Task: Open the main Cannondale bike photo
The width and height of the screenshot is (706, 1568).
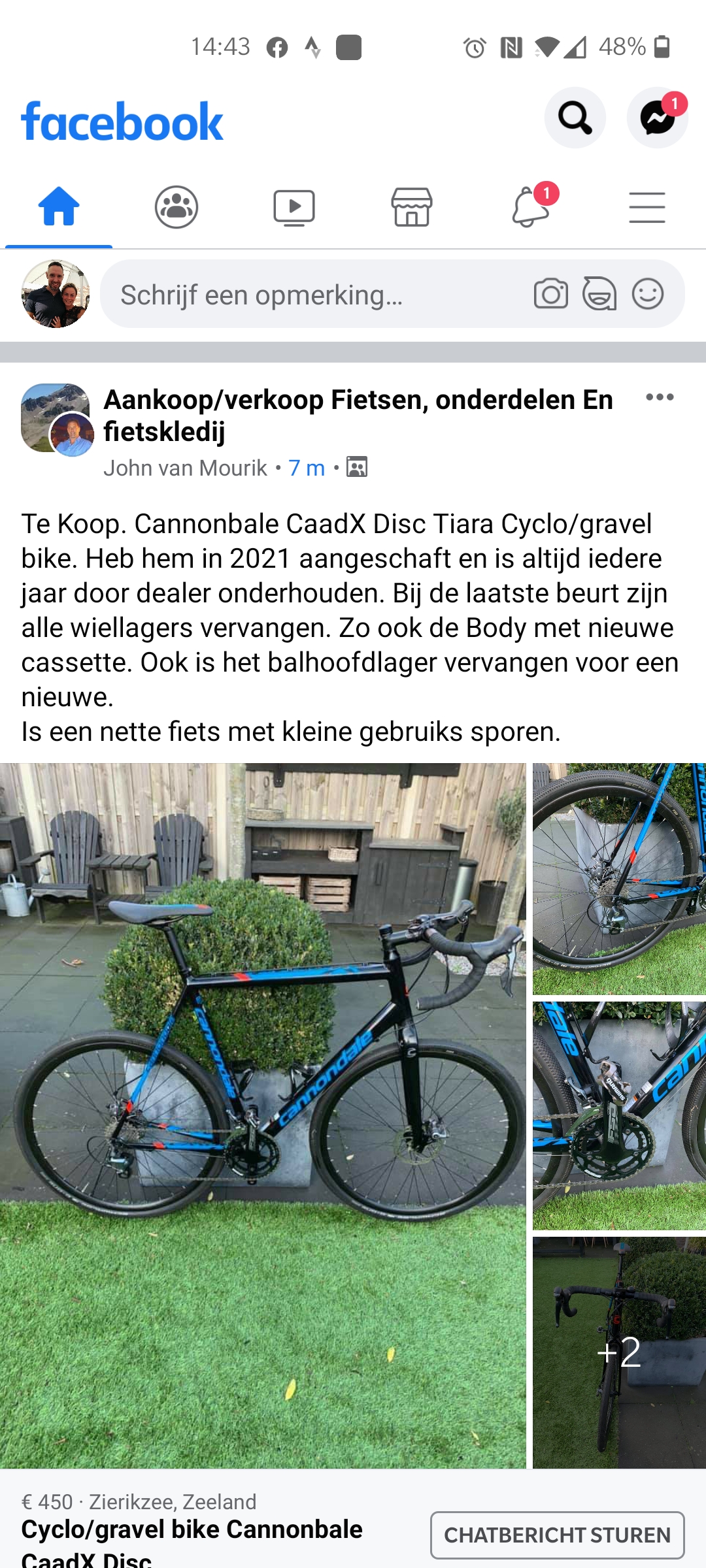Action: [263, 1116]
